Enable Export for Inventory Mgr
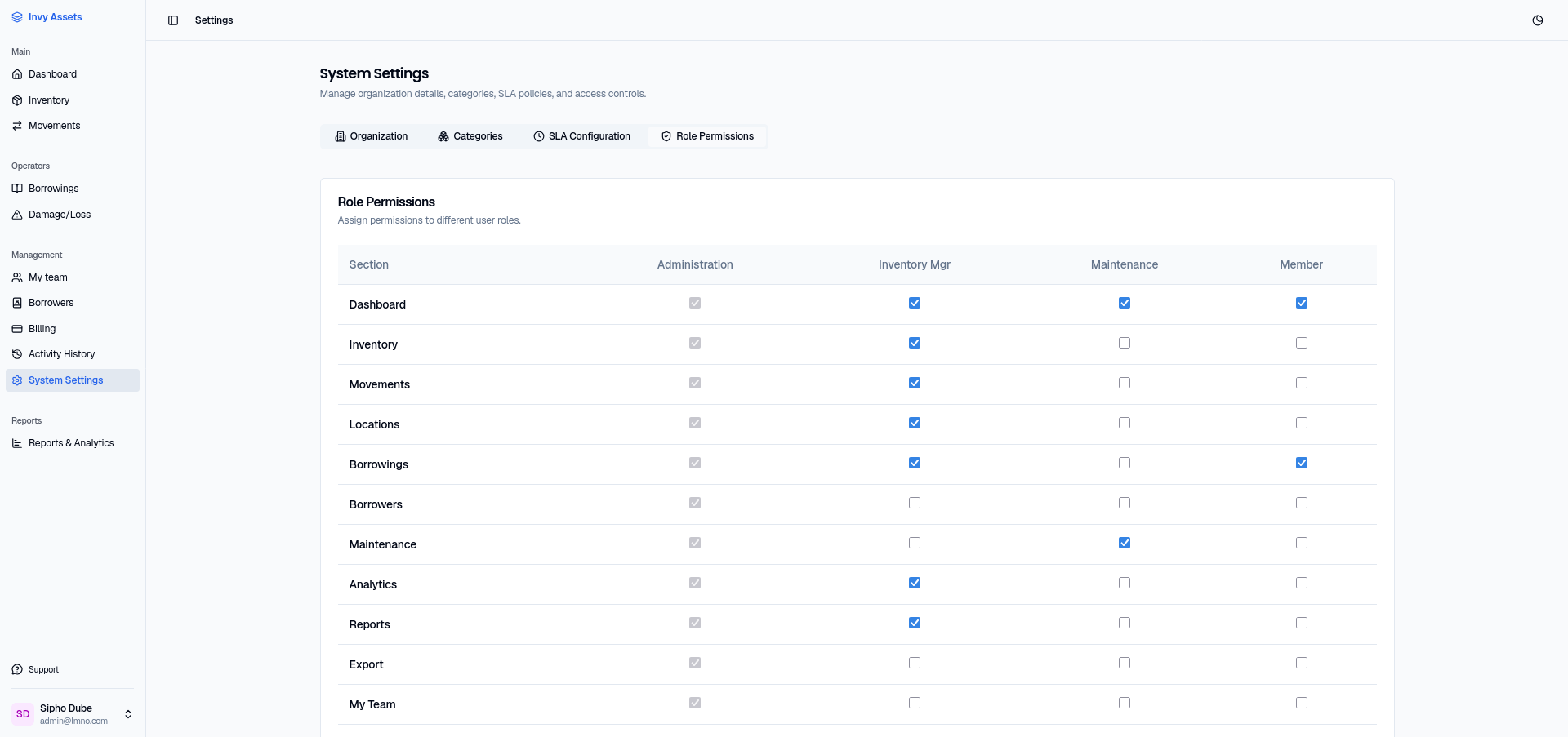The image size is (1568, 737). point(915,663)
